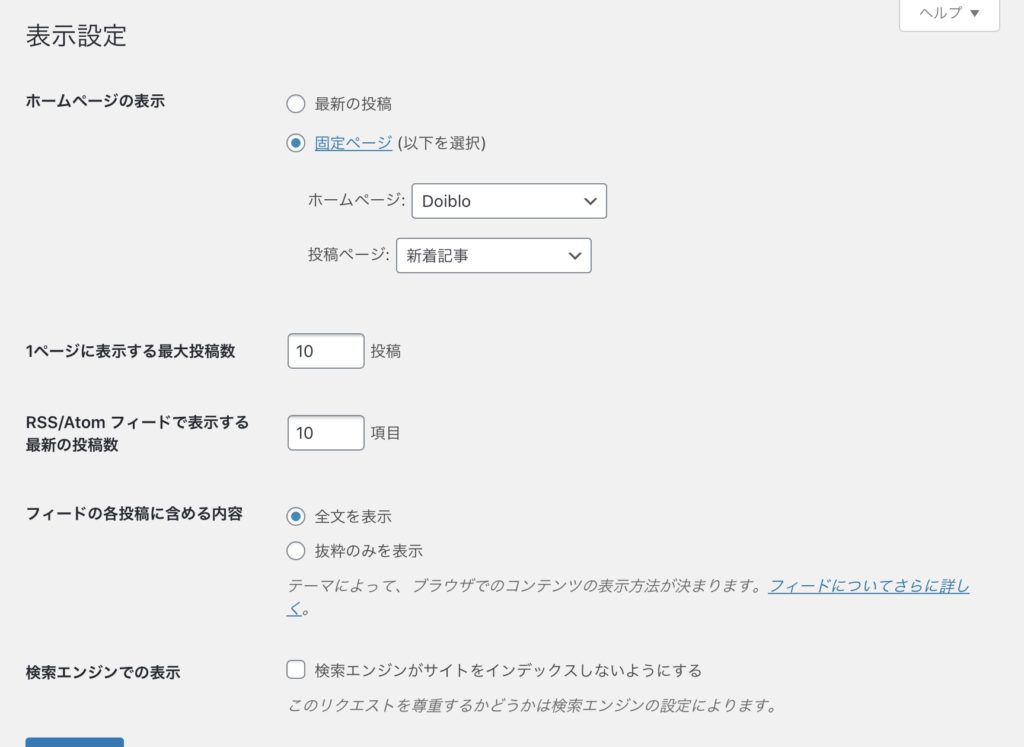This screenshot has width=1024, height=747.
Task: Click the 1ページに表示する最大投稿数 number field
Action: 326,351
